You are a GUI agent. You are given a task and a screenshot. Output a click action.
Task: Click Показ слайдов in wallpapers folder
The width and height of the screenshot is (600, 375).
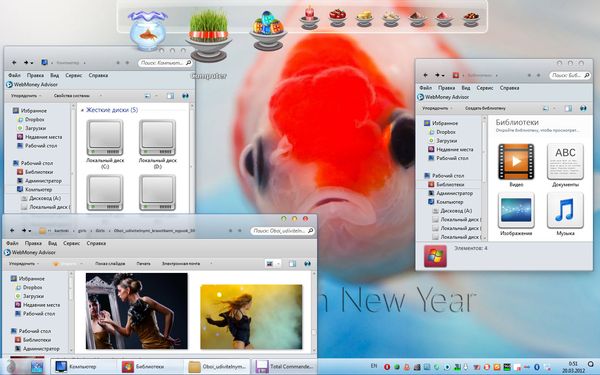(110, 264)
